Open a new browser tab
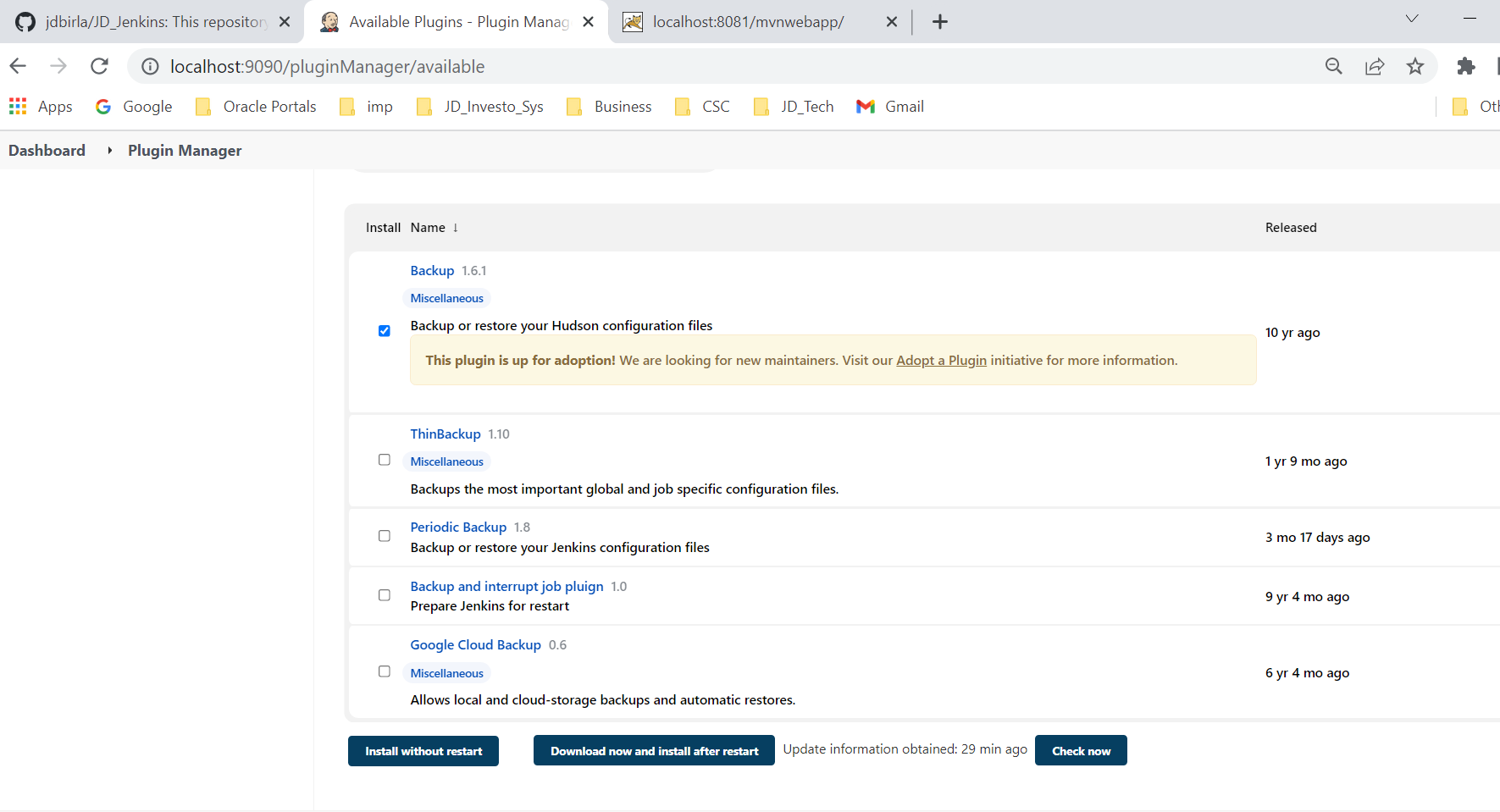 939,22
